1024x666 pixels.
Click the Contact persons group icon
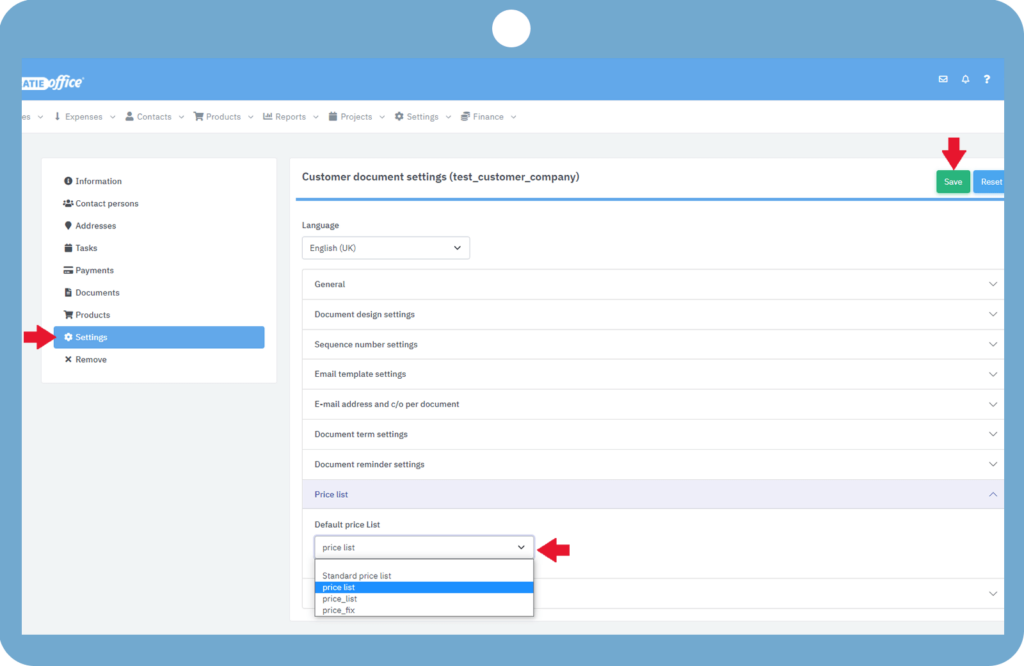68,203
